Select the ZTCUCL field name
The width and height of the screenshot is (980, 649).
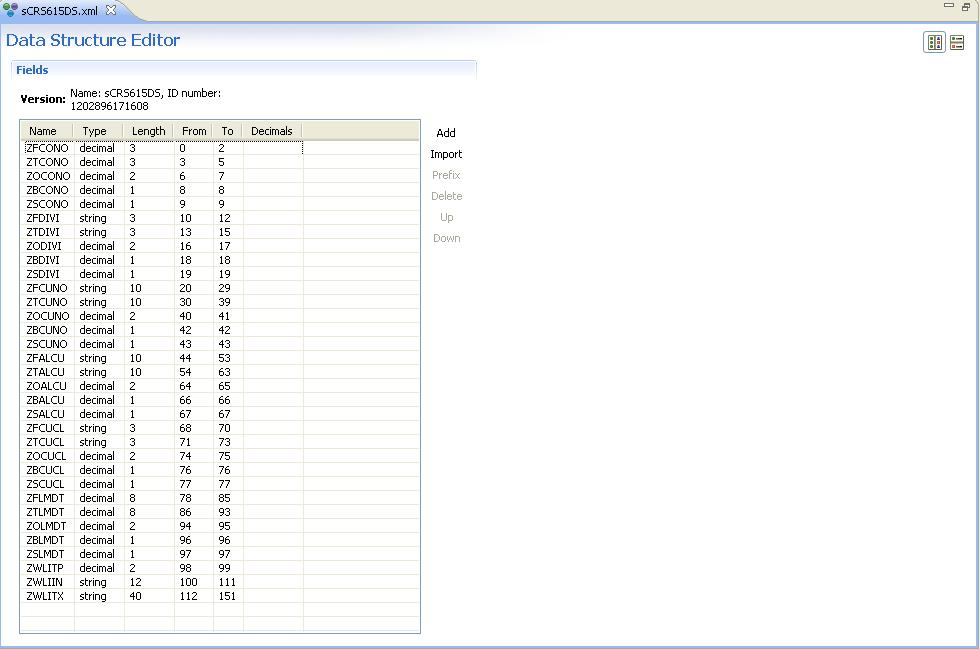(x=45, y=442)
